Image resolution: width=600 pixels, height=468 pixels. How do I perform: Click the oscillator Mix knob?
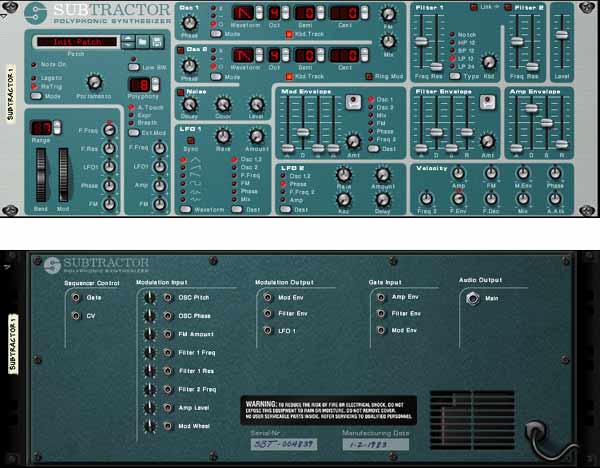(388, 41)
